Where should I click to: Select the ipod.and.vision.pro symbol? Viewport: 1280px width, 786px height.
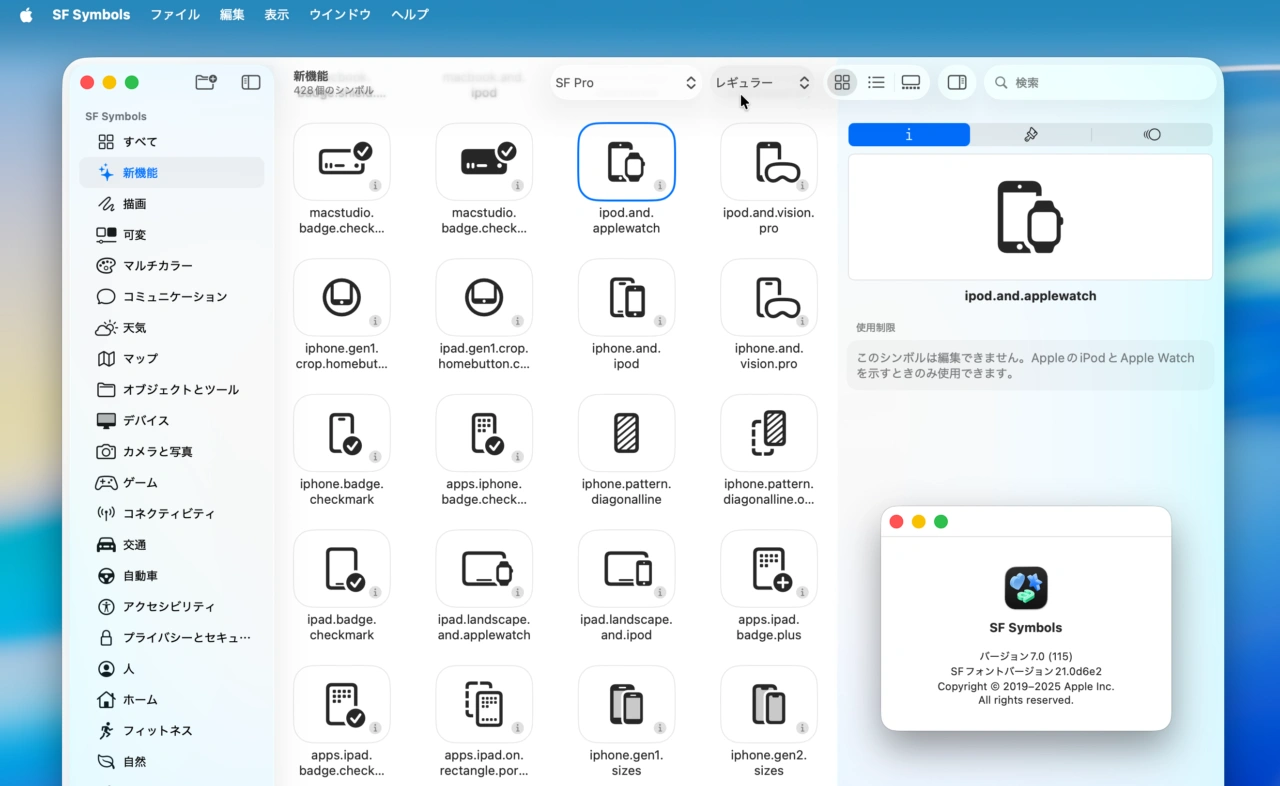coord(768,163)
